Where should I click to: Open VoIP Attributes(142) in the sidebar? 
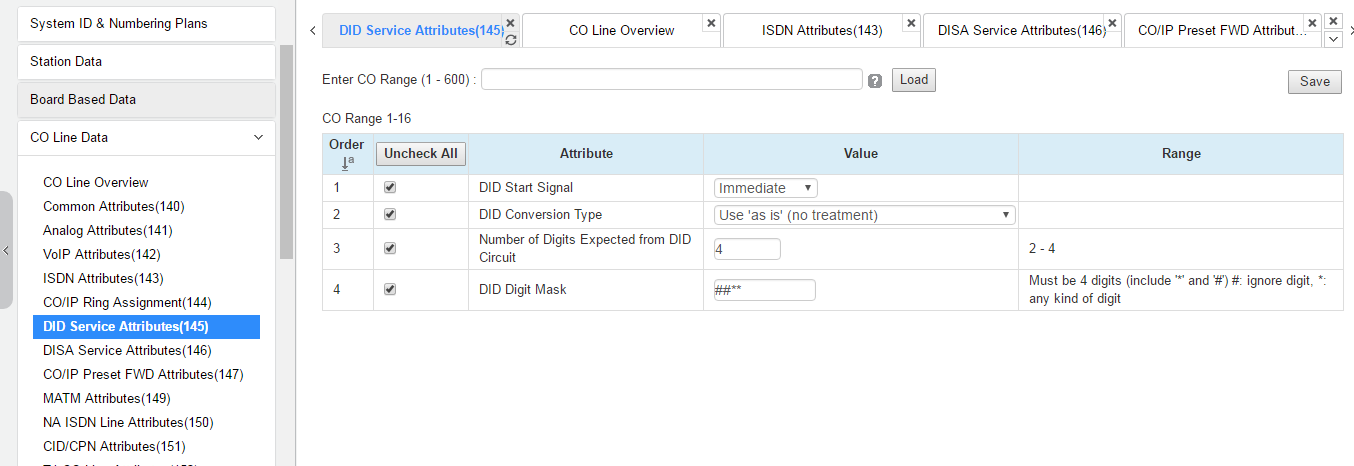tap(101, 254)
